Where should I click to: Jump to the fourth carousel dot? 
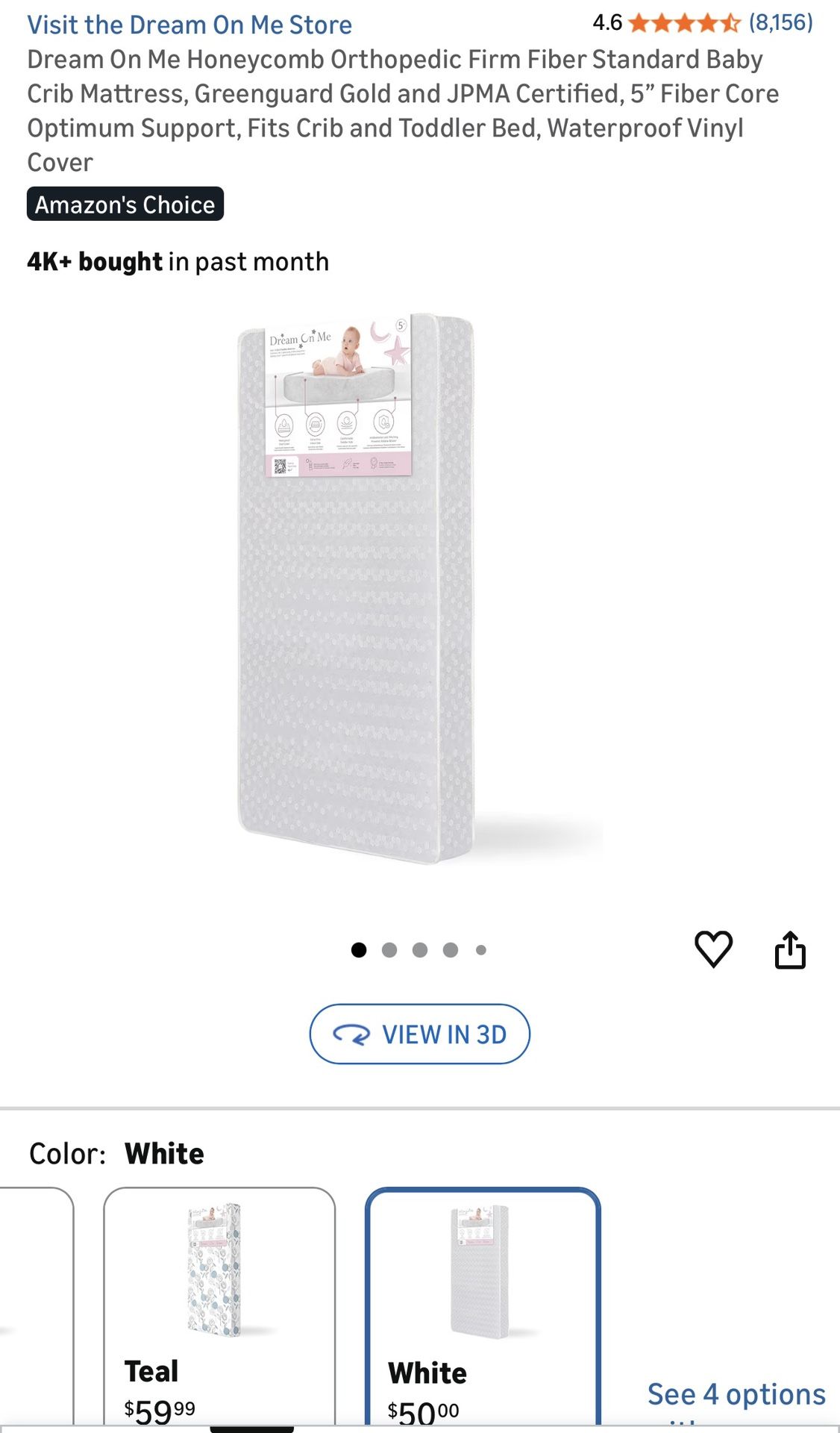[x=451, y=950]
